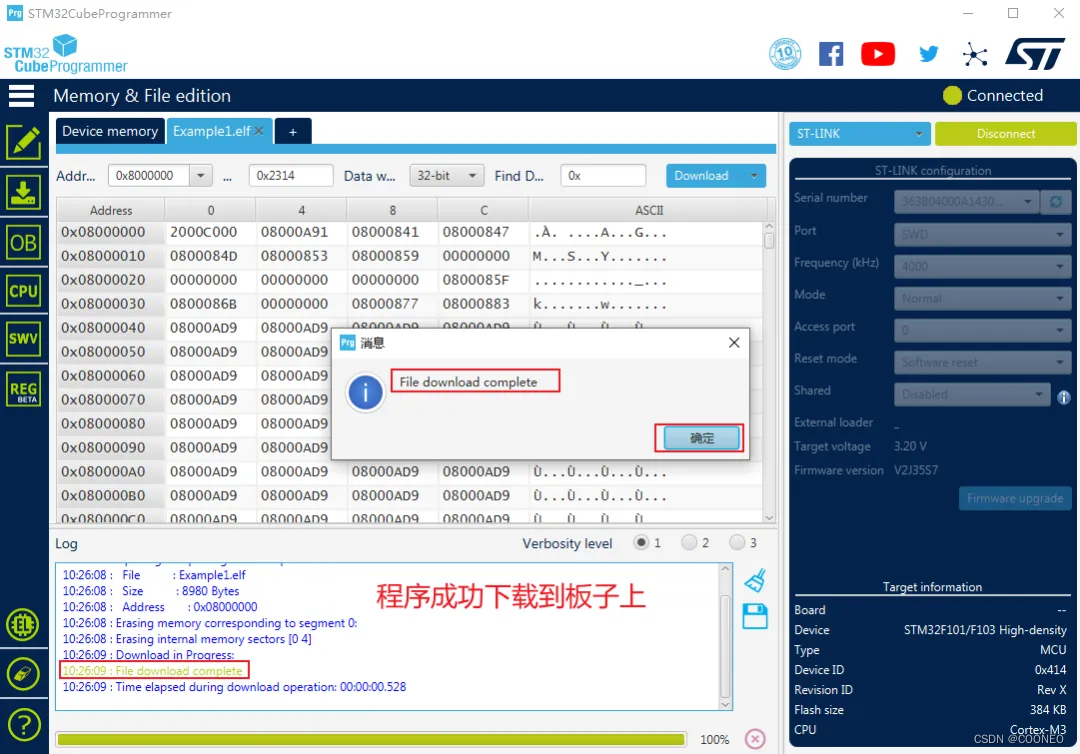The image size is (1080, 754).
Task: Open the REG beta registers icon
Action: pos(23,390)
